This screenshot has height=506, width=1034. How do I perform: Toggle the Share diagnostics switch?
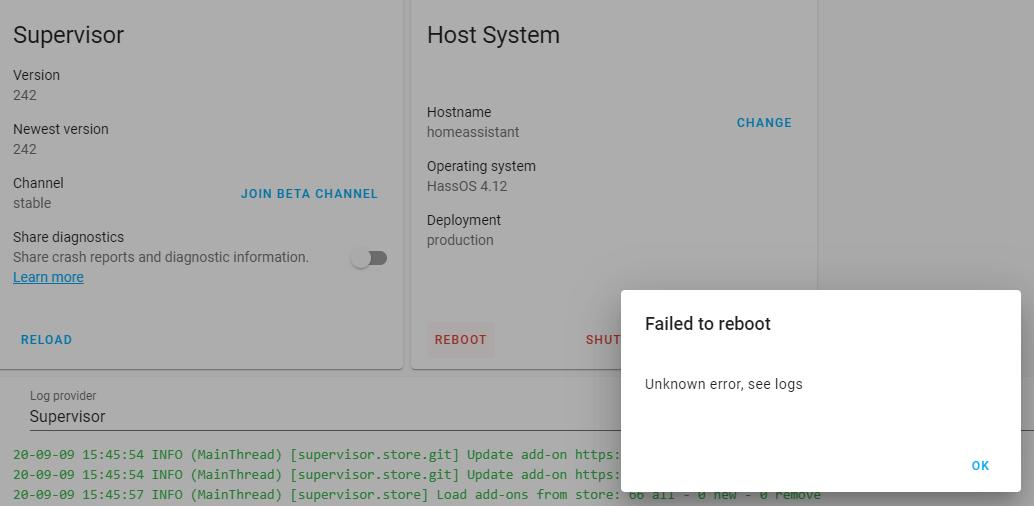coord(369,258)
